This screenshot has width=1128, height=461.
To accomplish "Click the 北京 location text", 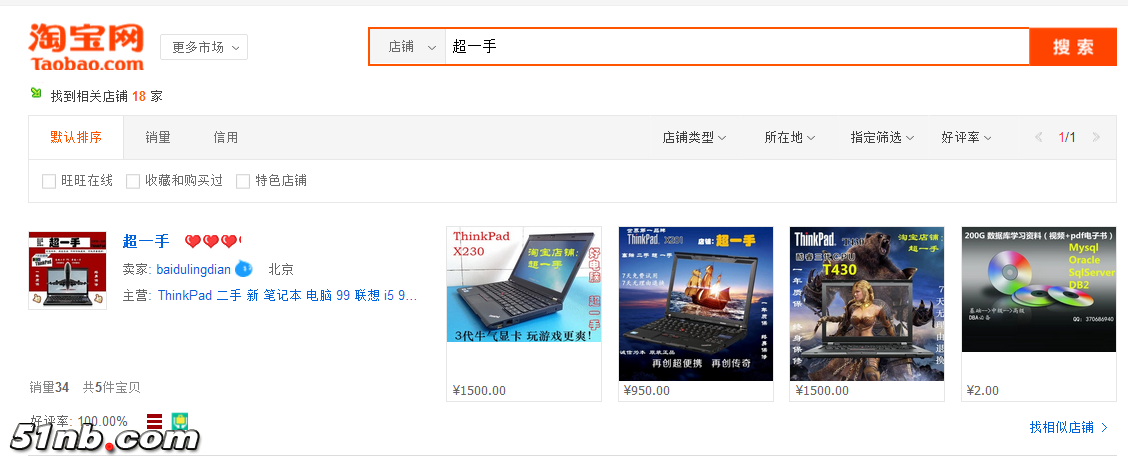I will point(281,270).
